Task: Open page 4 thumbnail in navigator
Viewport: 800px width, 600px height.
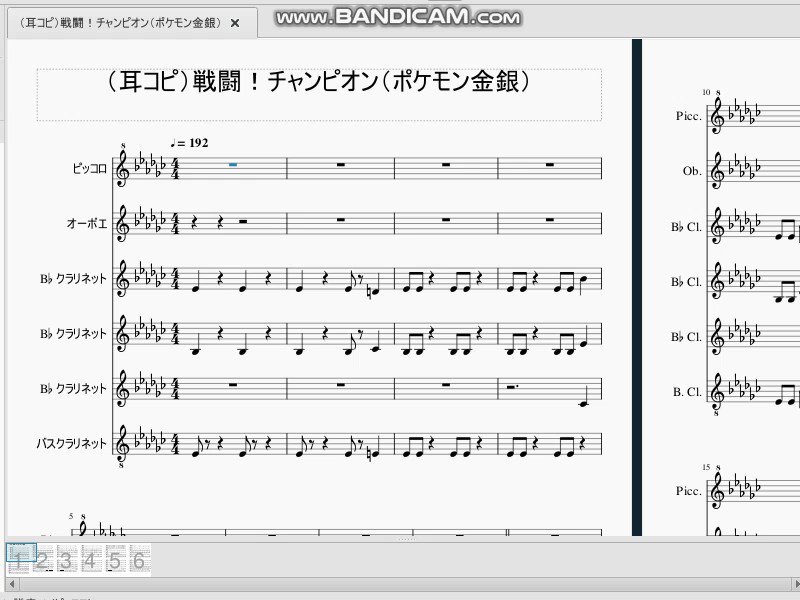Action: point(90,560)
